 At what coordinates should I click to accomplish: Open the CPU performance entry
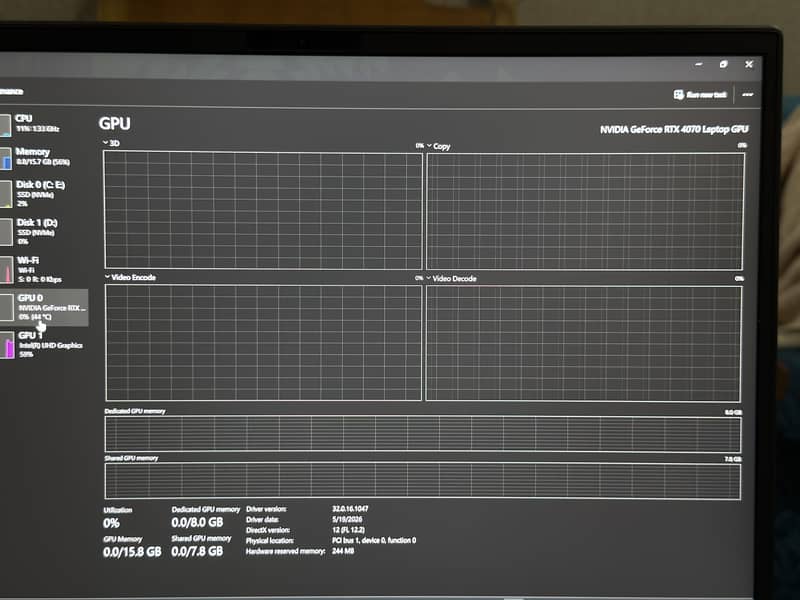click(x=43, y=124)
